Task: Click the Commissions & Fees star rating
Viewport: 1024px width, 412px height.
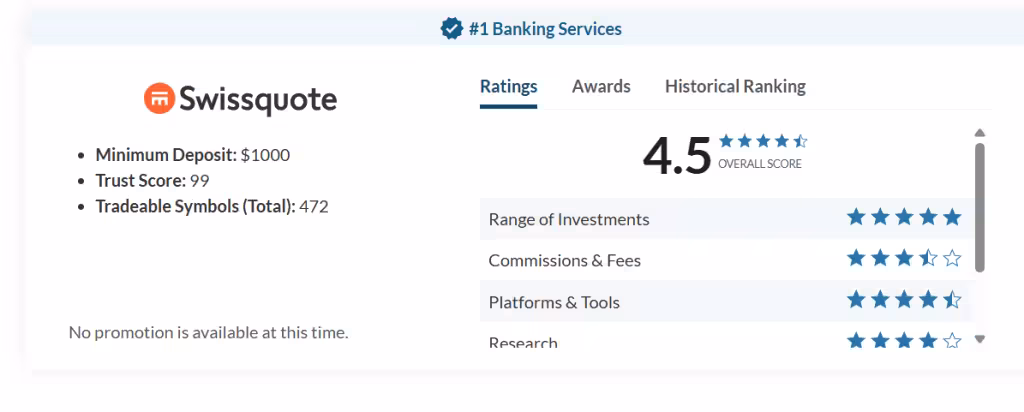Action: (904, 259)
